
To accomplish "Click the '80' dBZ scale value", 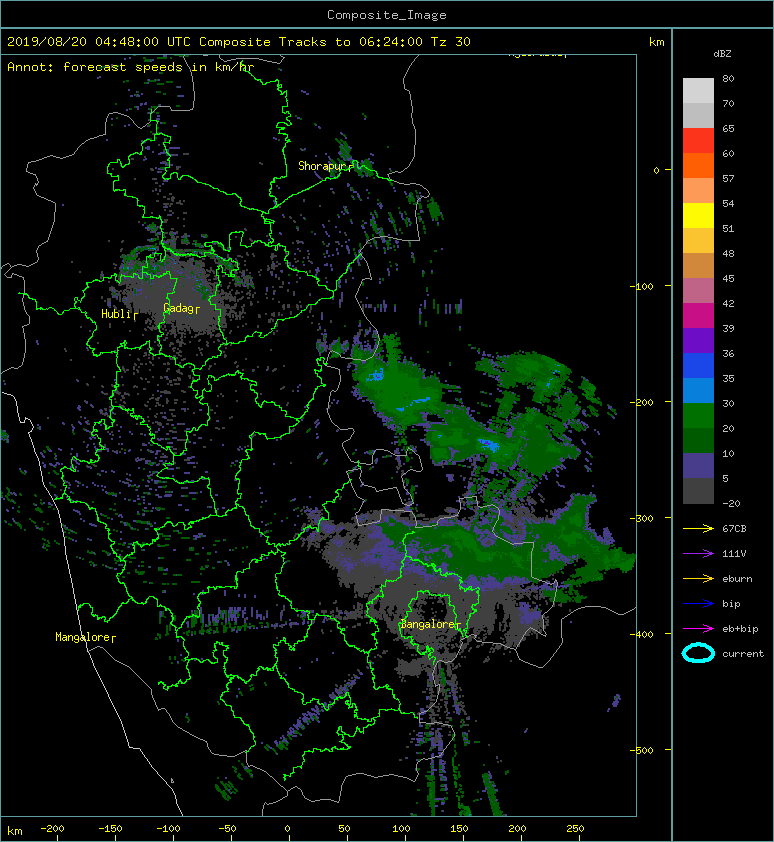I will tap(728, 78).
